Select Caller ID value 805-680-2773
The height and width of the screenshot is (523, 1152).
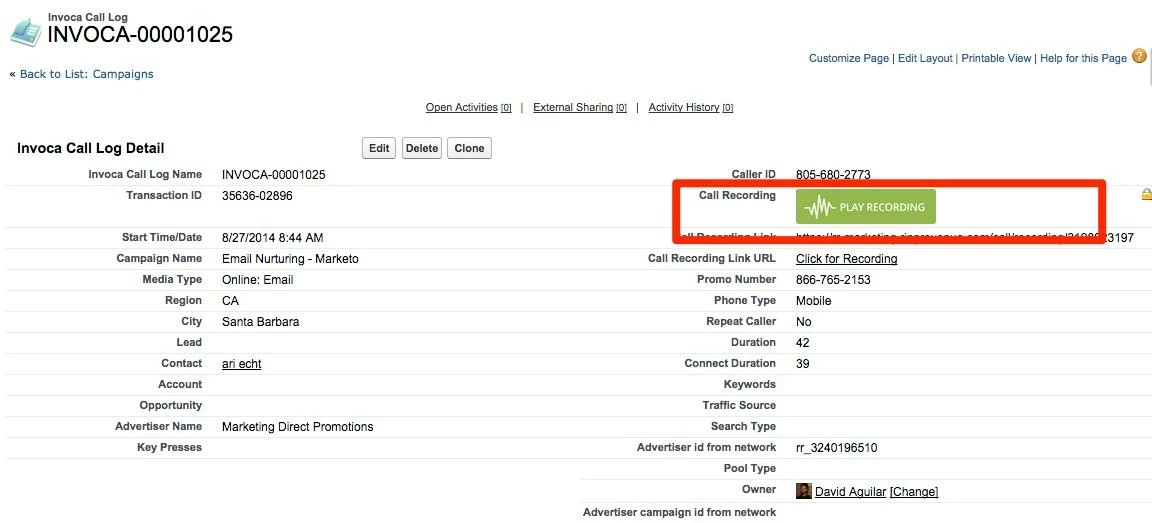coord(833,175)
